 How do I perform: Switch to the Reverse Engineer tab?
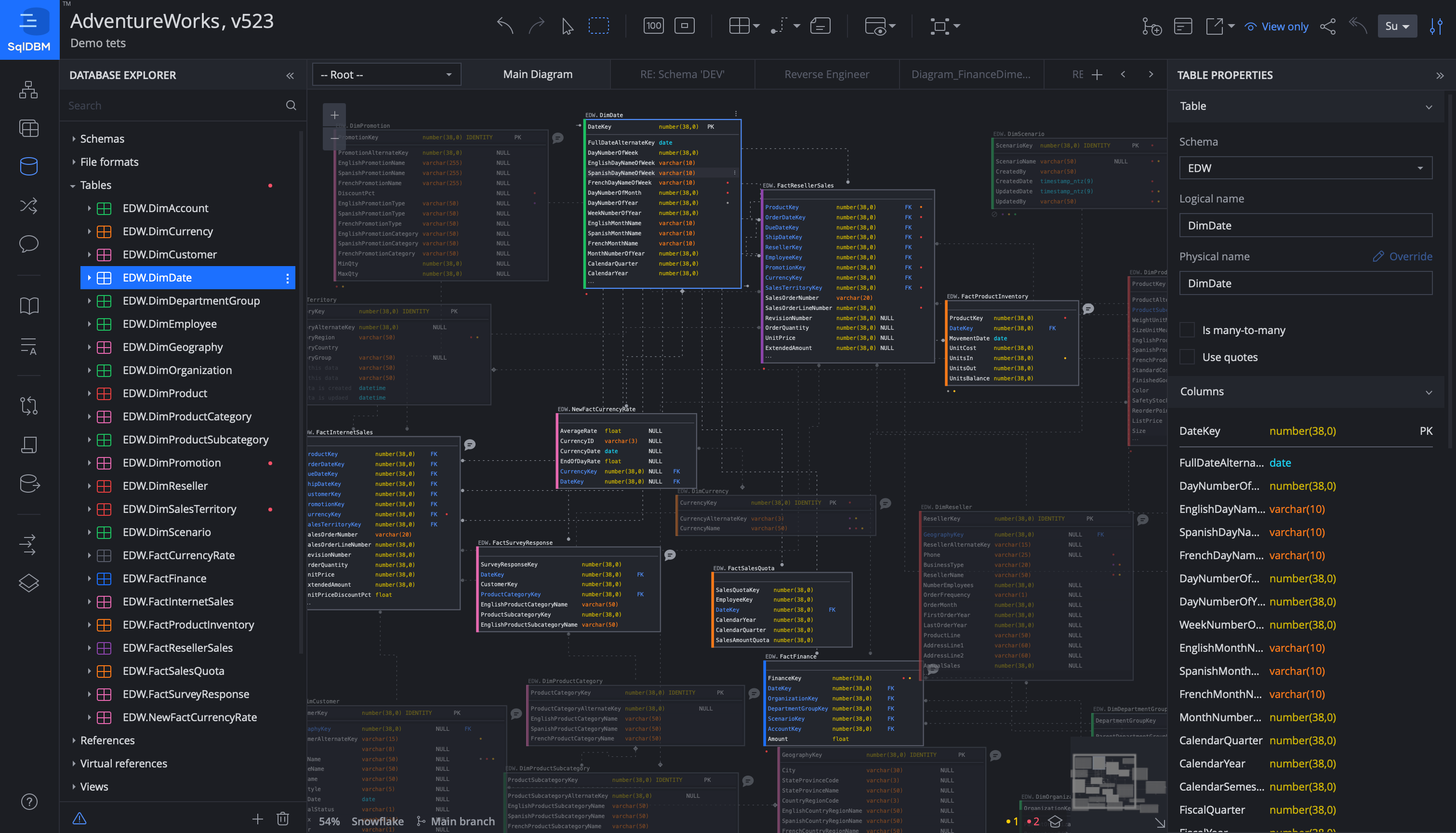(826, 74)
